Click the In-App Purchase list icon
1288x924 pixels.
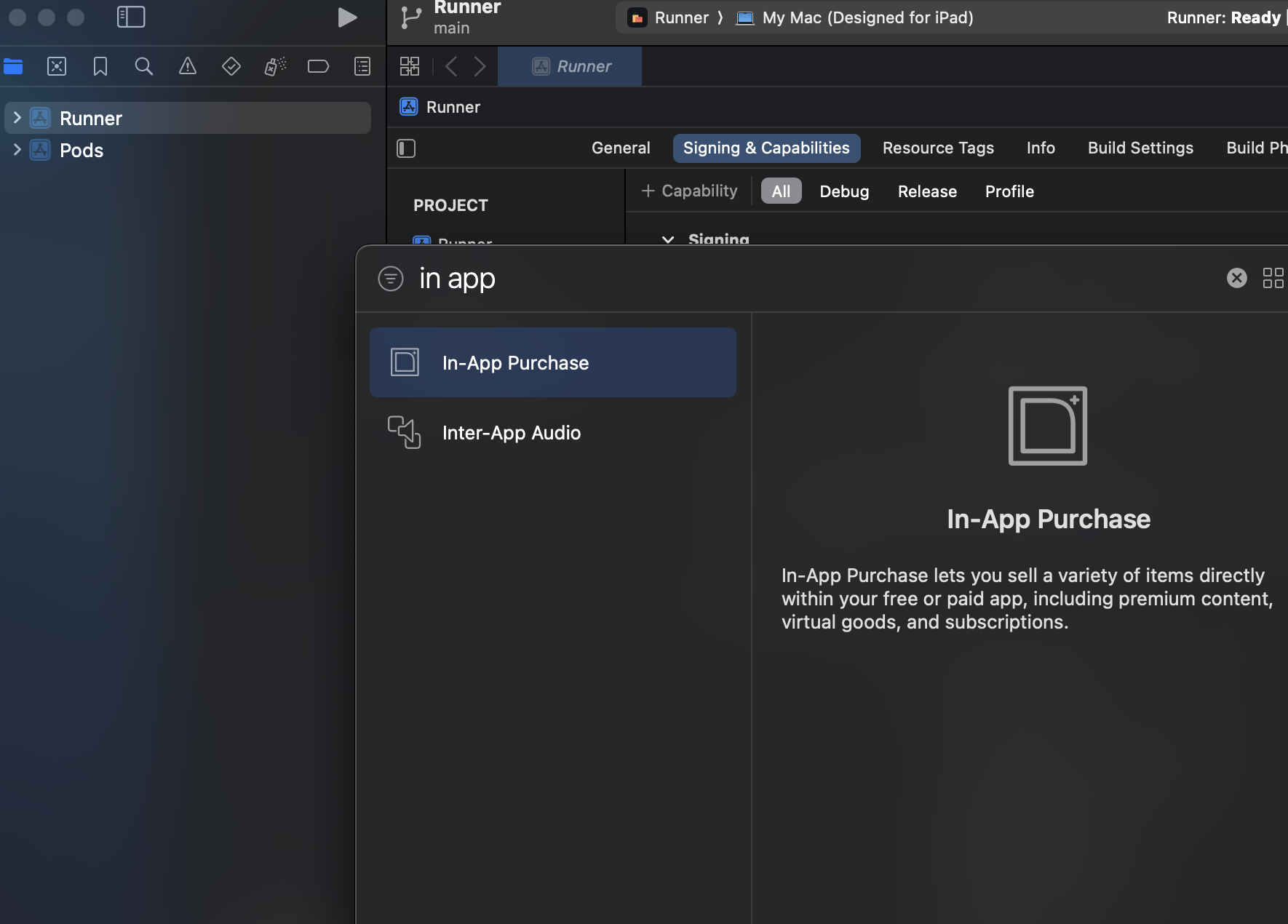point(405,362)
